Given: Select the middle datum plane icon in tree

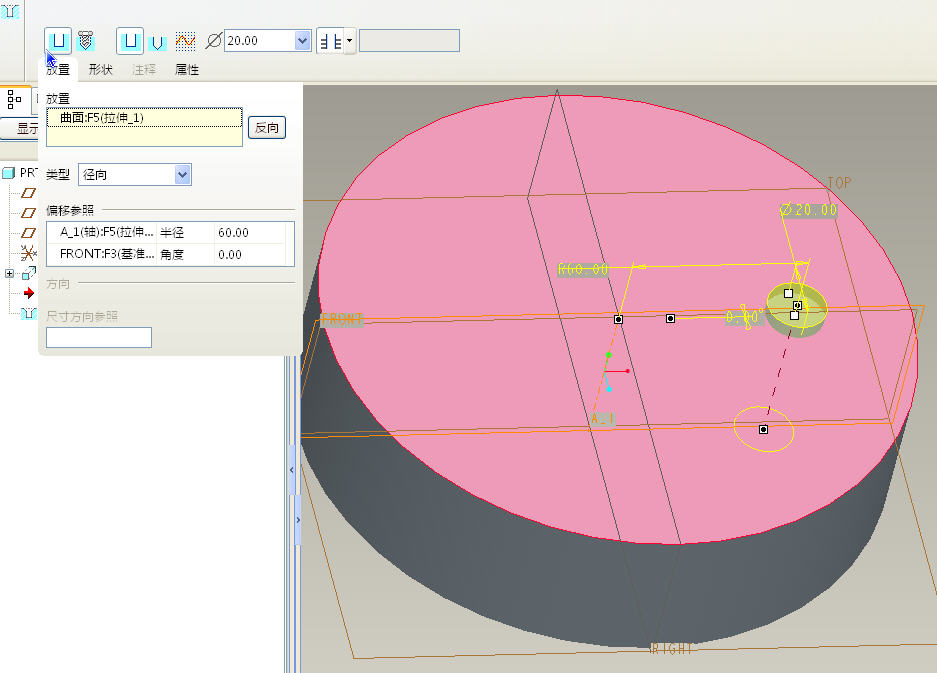Looking at the screenshot, I should point(28,213).
